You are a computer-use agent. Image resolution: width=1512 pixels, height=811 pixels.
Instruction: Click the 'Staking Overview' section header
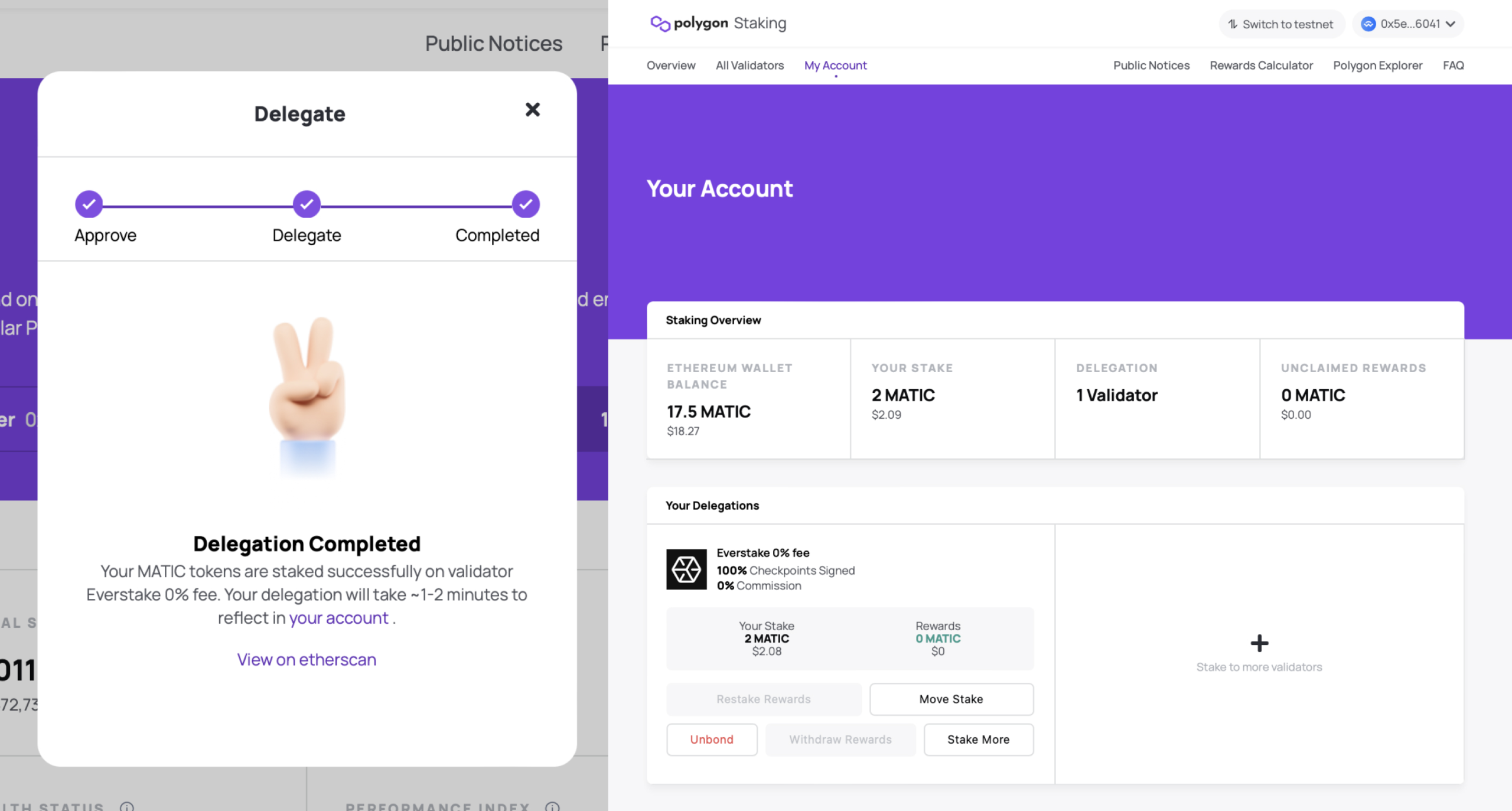713,320
